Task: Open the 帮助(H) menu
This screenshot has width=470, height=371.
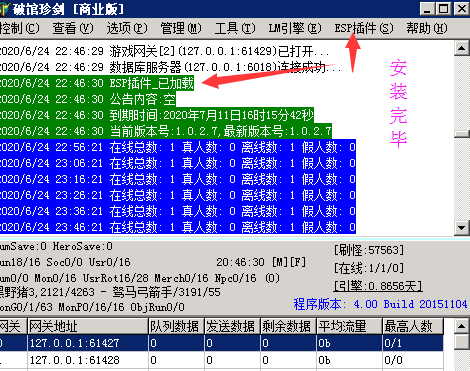Action: [x=427, y=28]
